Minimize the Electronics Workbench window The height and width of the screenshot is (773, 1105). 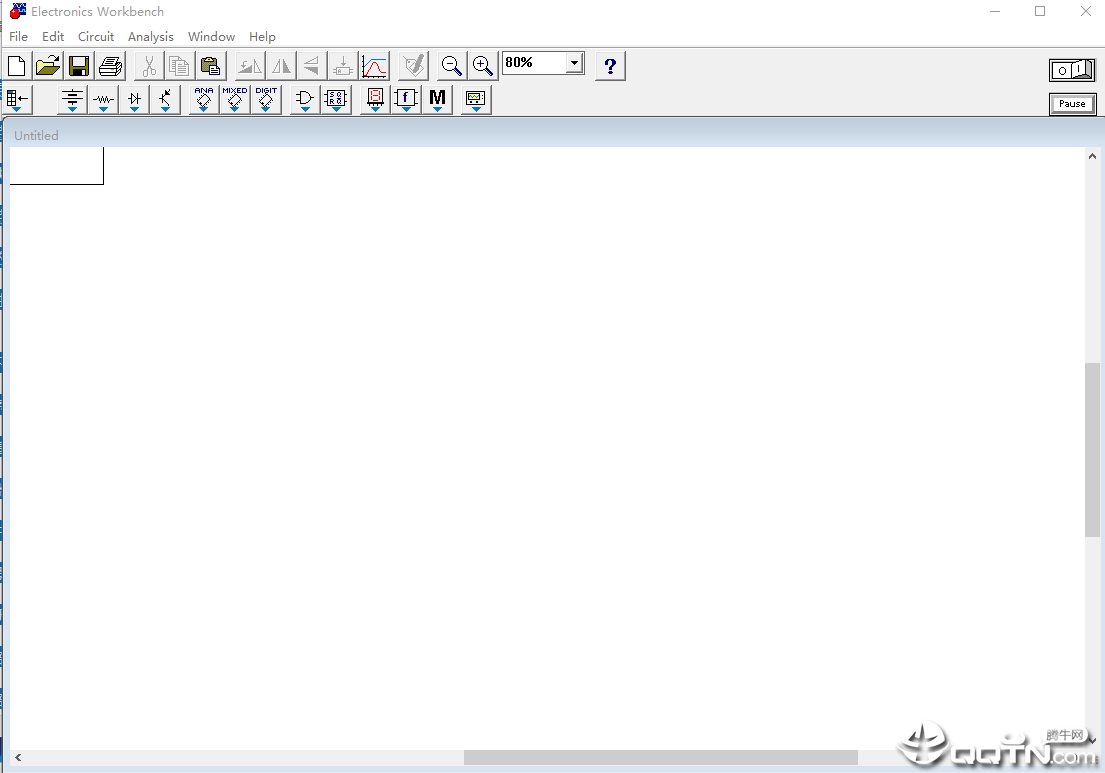point(995,11)
